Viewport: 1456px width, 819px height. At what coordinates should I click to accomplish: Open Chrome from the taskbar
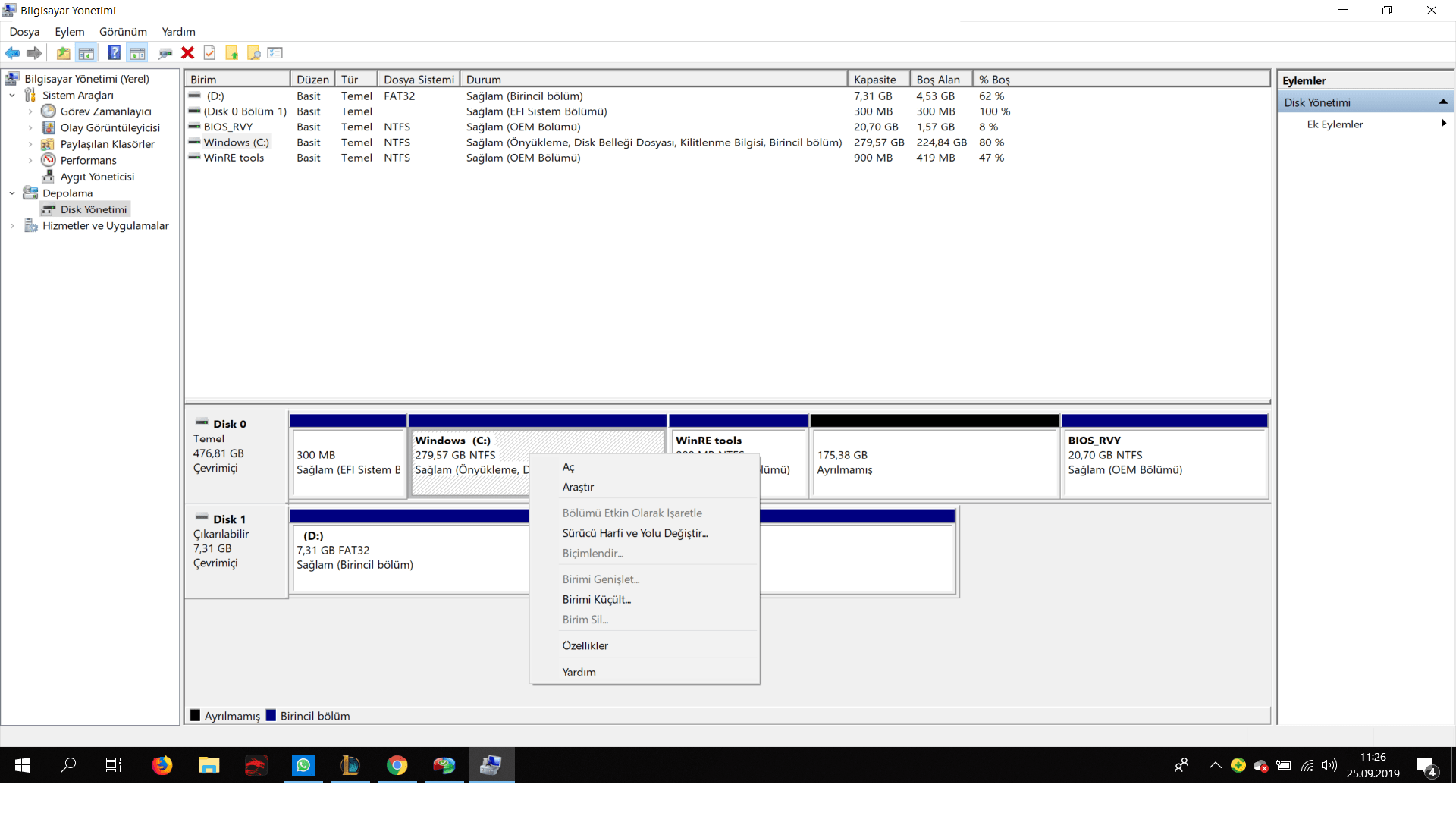(x=397, y=765)
